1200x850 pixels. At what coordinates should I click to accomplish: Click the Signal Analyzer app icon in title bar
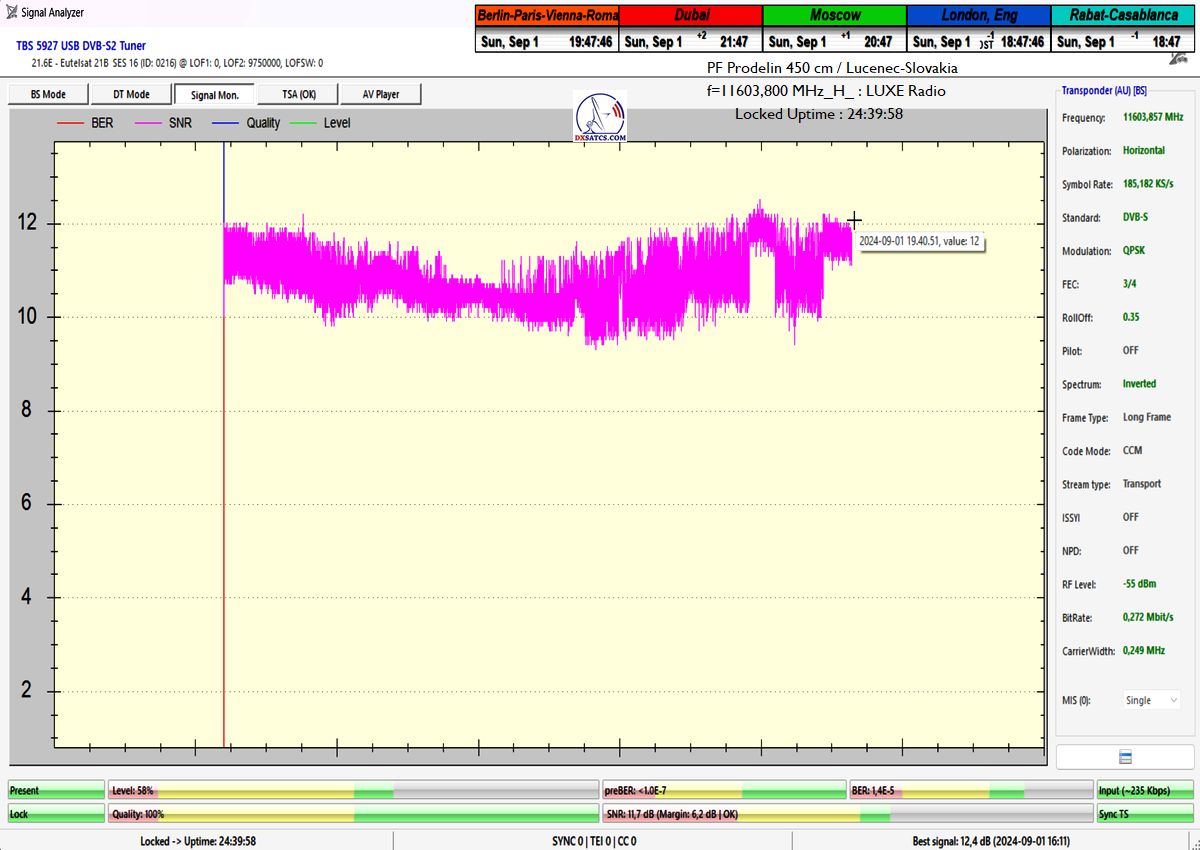pos(10,12)
